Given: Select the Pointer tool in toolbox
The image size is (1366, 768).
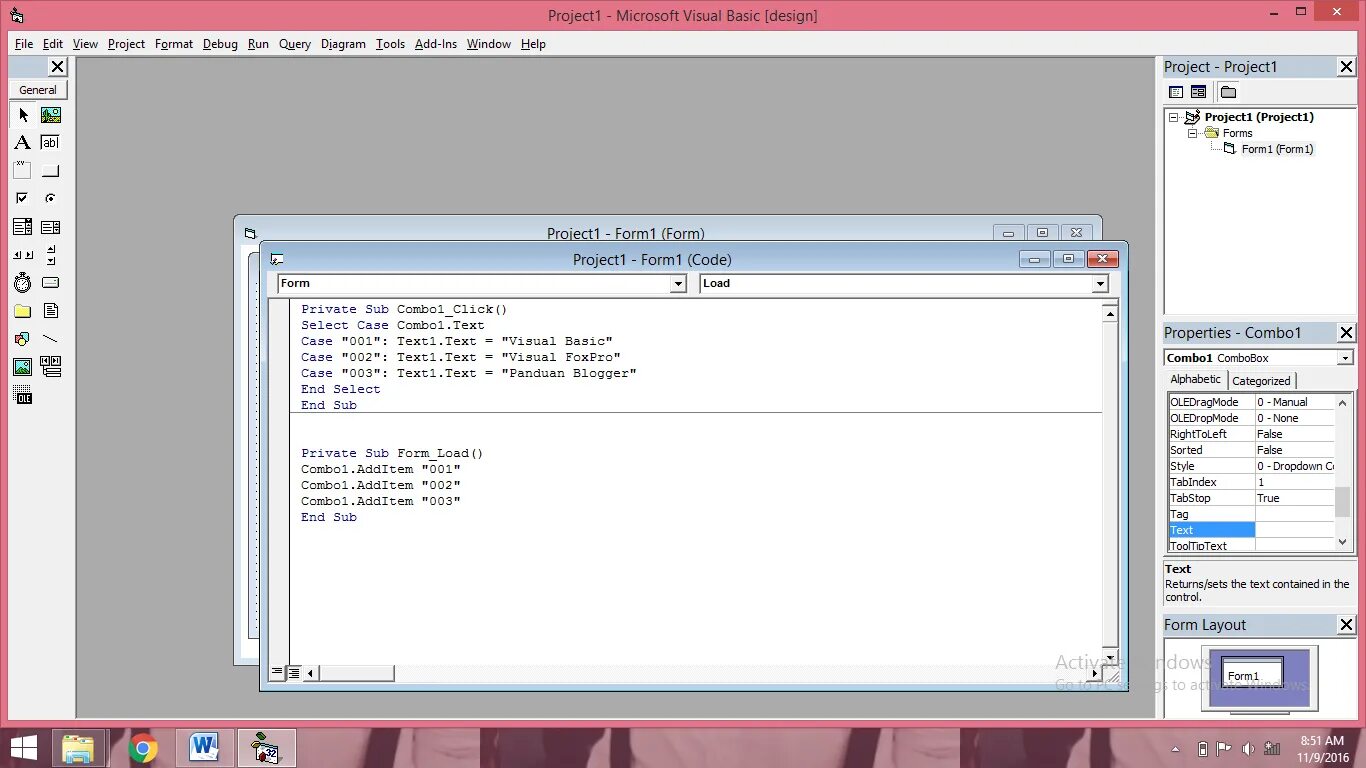Looking at the screenshot, I should [23, 115].
